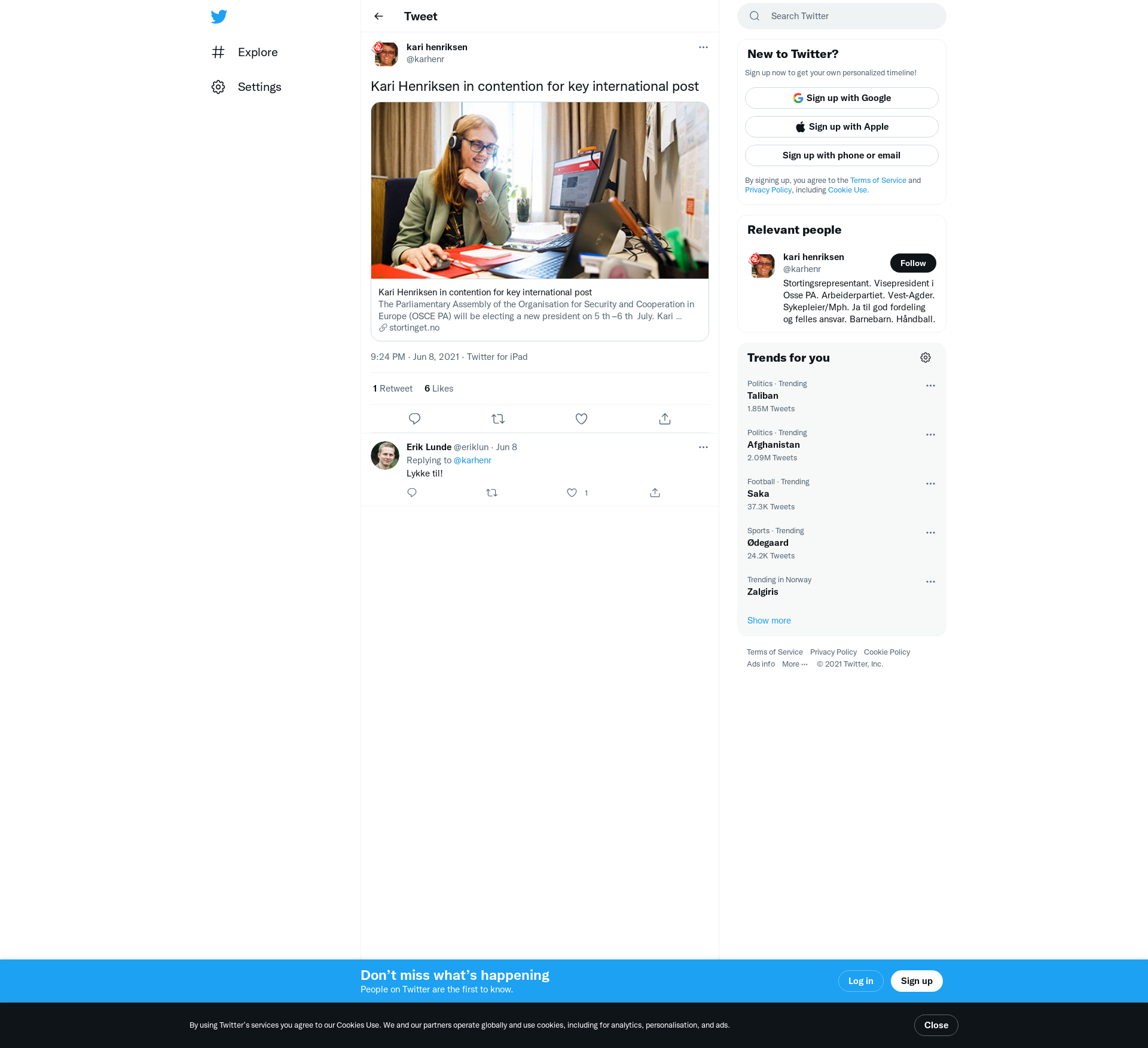Open kari henriksen name on tweet header
This screenshot has width=1148, height=1048.
(437, 47)
